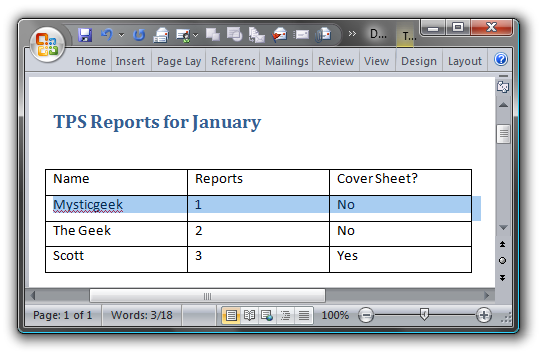The image size is (540, 360).
Task: Open the View ribbon tab
Action: pos(377,61)
